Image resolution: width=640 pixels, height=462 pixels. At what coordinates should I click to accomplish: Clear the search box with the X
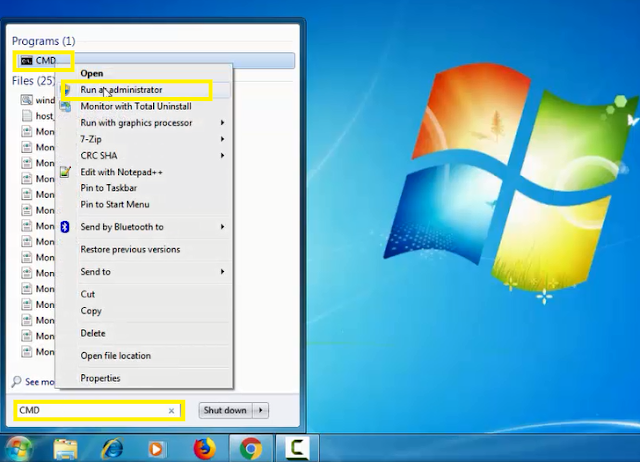point(171,411)
